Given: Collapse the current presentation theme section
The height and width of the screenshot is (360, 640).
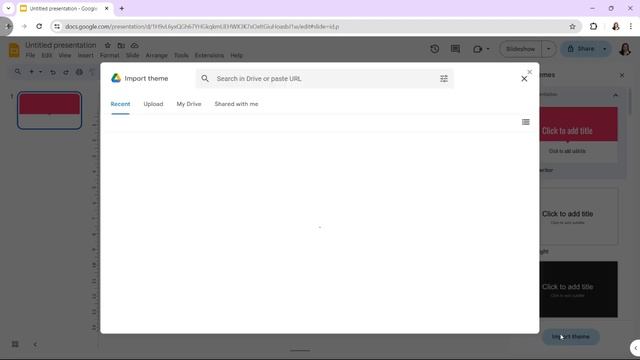Looking at the screenshot, I should tap(615, 95).
